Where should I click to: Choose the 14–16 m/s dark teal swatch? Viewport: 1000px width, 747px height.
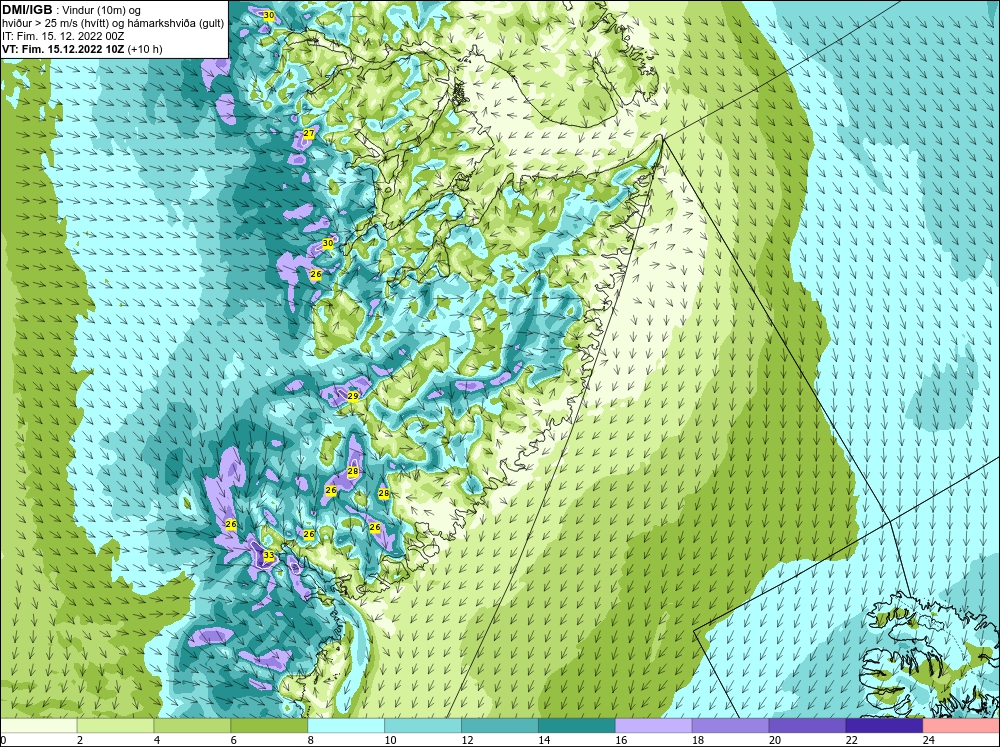[x=577, y=726]
